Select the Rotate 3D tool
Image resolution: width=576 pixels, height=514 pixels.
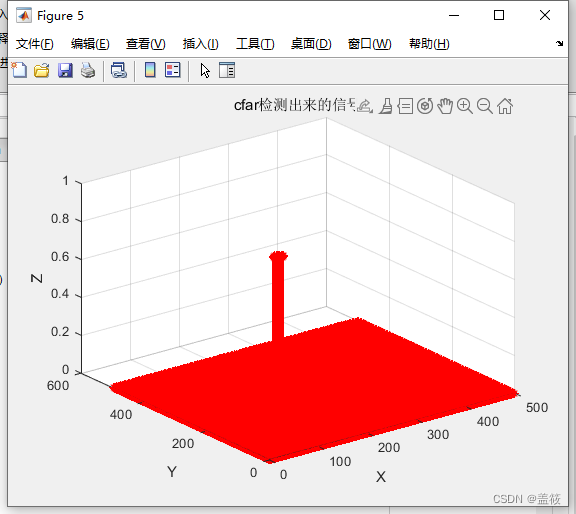[425, 106]
